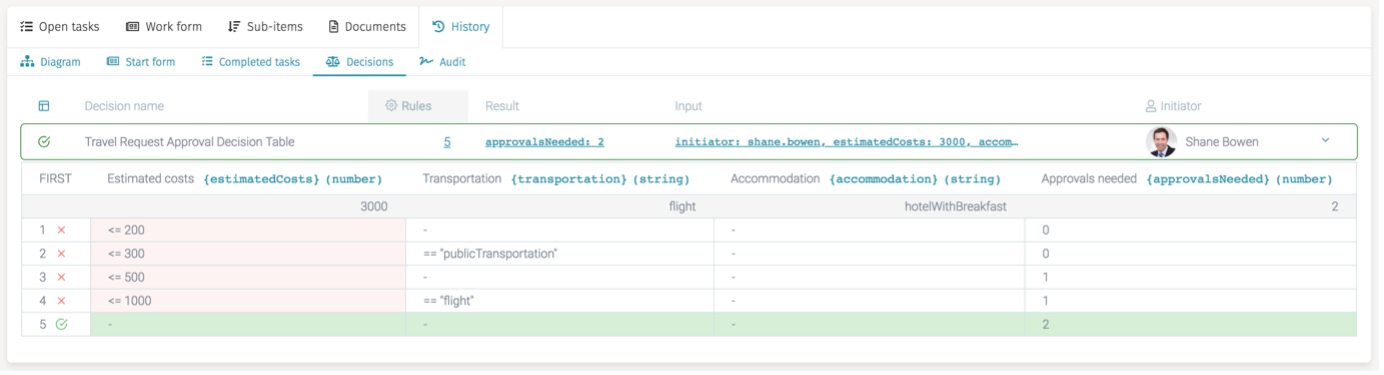Click the green check icon beside Travel Request
This screenshot has width=1384, height=375.
(x=44, y=142)
